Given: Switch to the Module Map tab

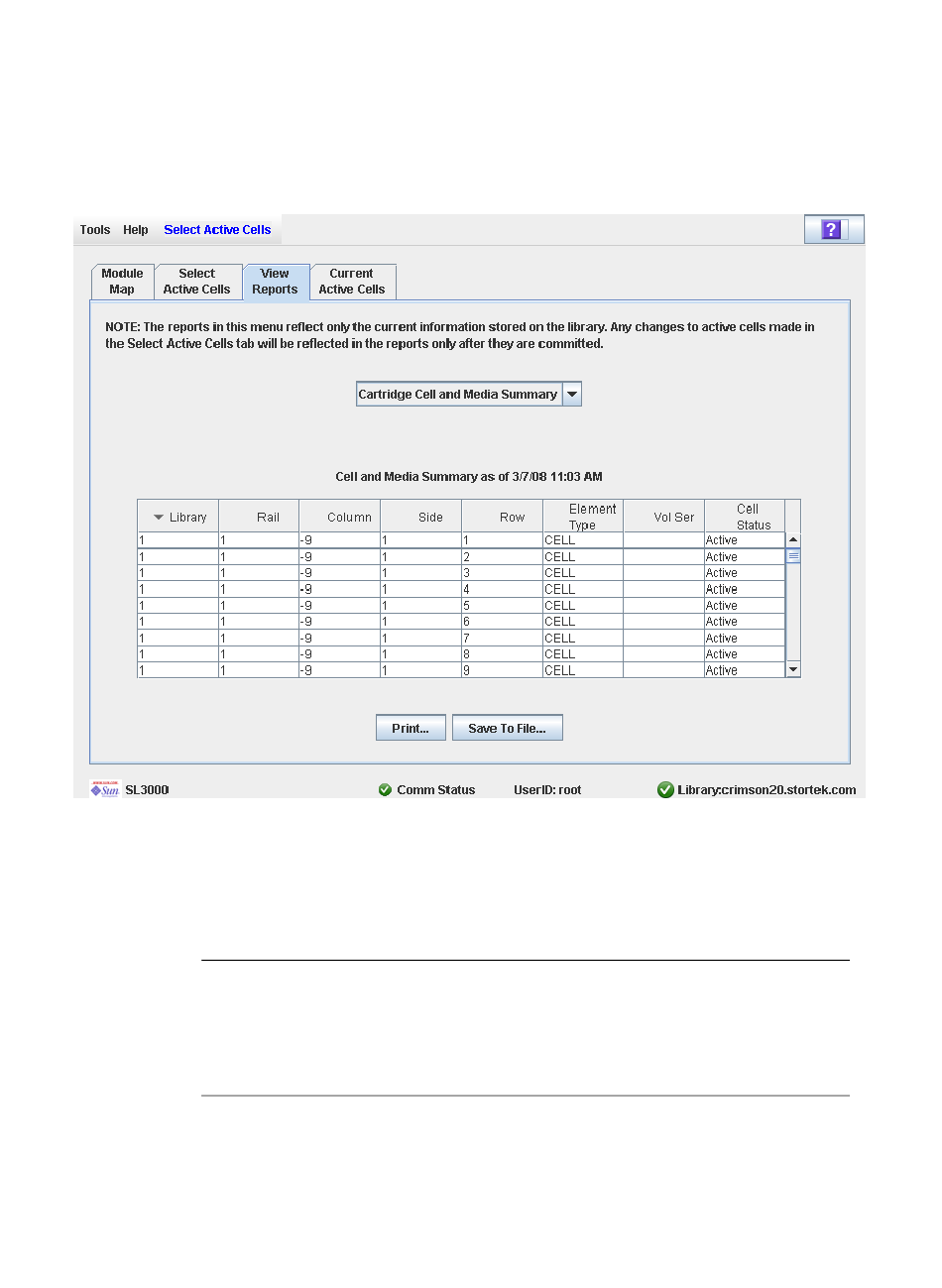Looking at the screenshot, I should pos(122,282).
